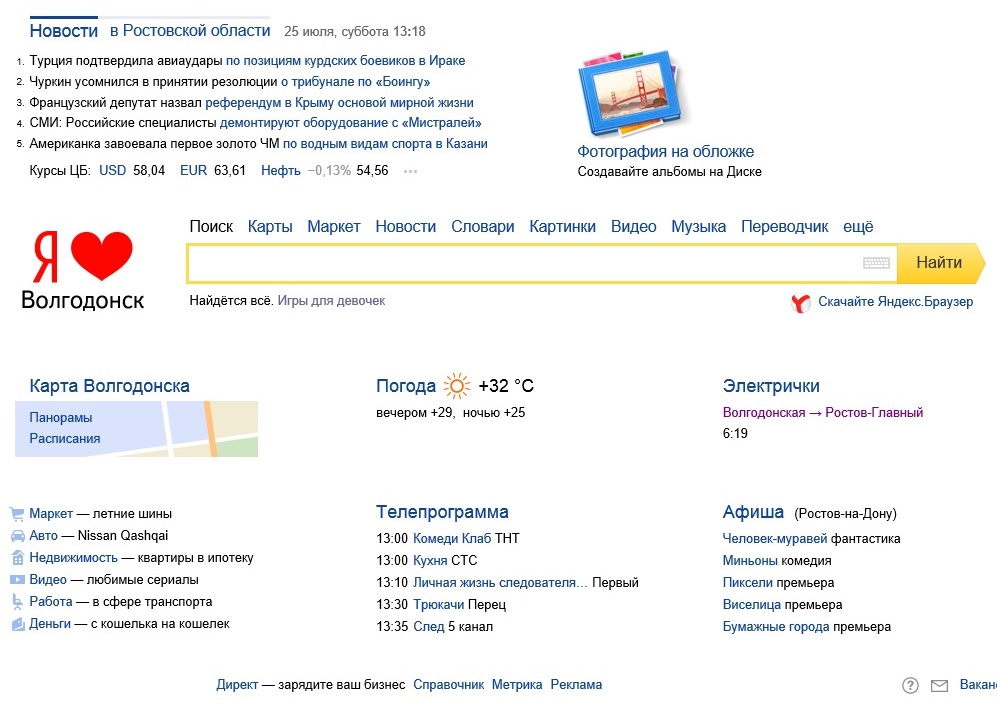Open news about Boeing tribunal
The image size is (997, 706).
tap(355, 82)
